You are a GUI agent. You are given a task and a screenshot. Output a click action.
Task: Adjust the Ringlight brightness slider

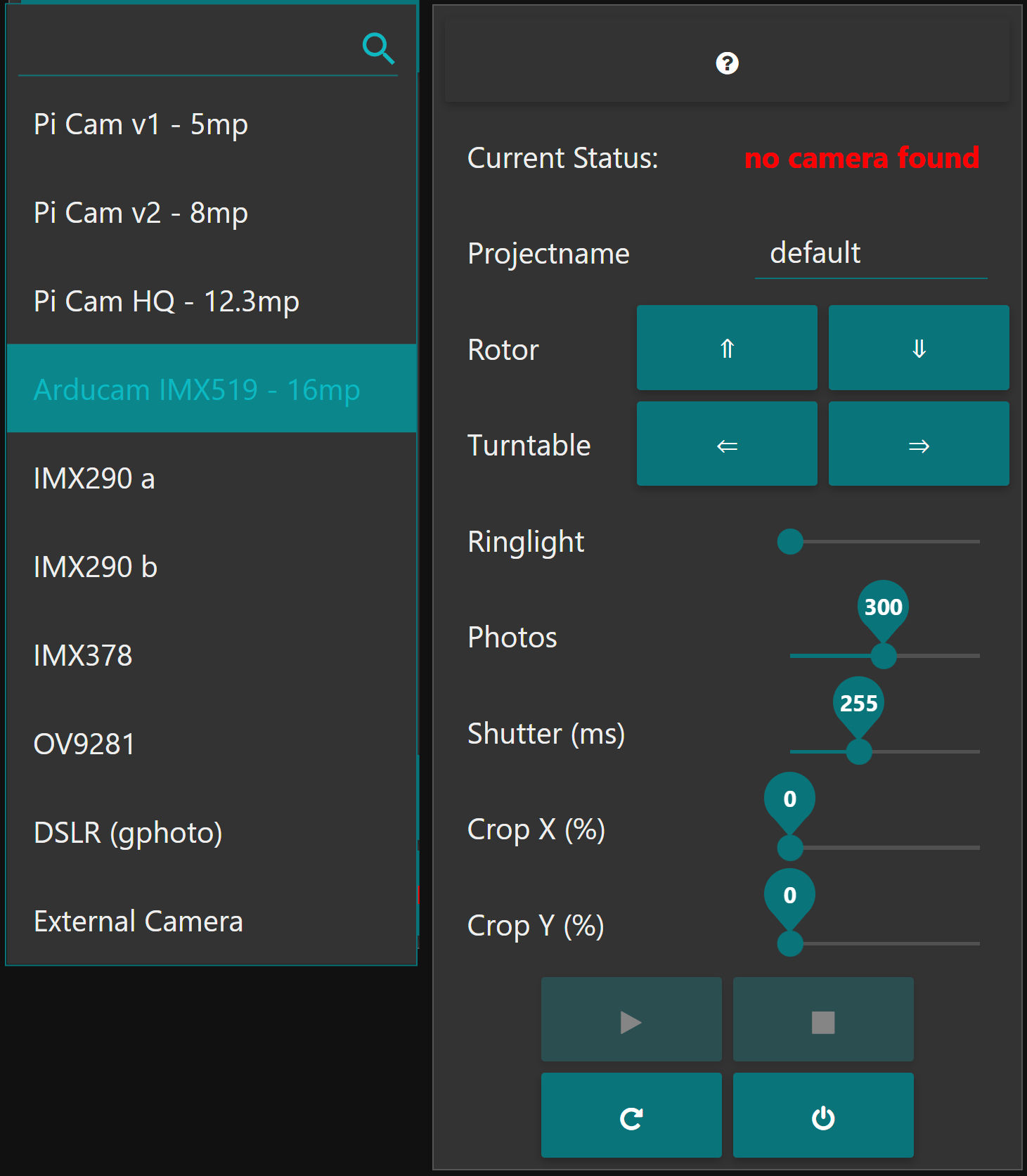(x=789, y=542)
